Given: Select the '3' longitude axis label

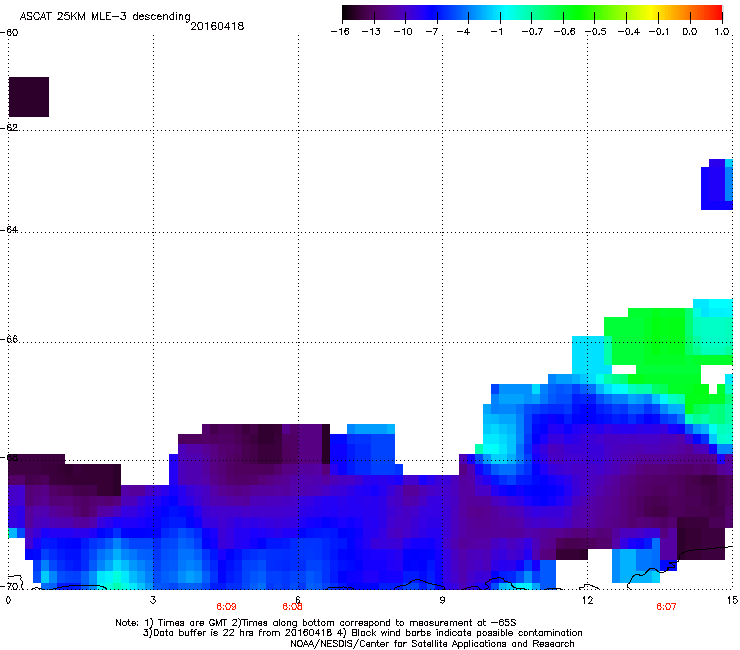Looking at the screenshot, I should tap(153, 600).
